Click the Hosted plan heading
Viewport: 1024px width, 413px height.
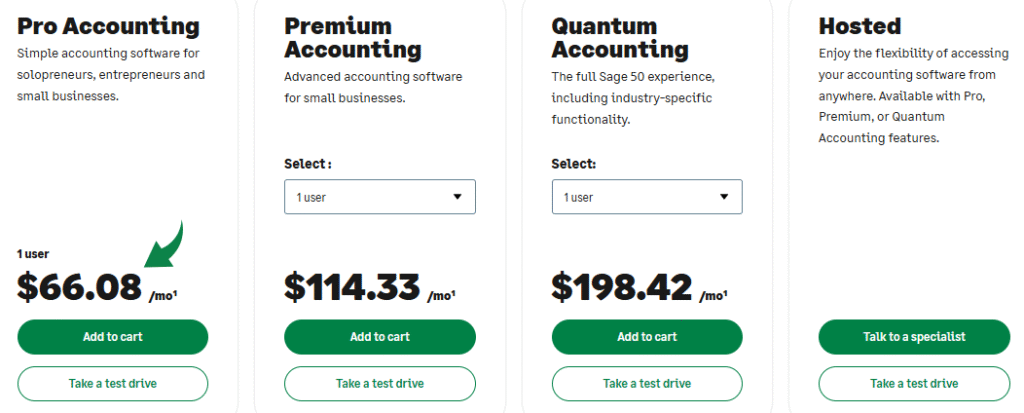859,27
